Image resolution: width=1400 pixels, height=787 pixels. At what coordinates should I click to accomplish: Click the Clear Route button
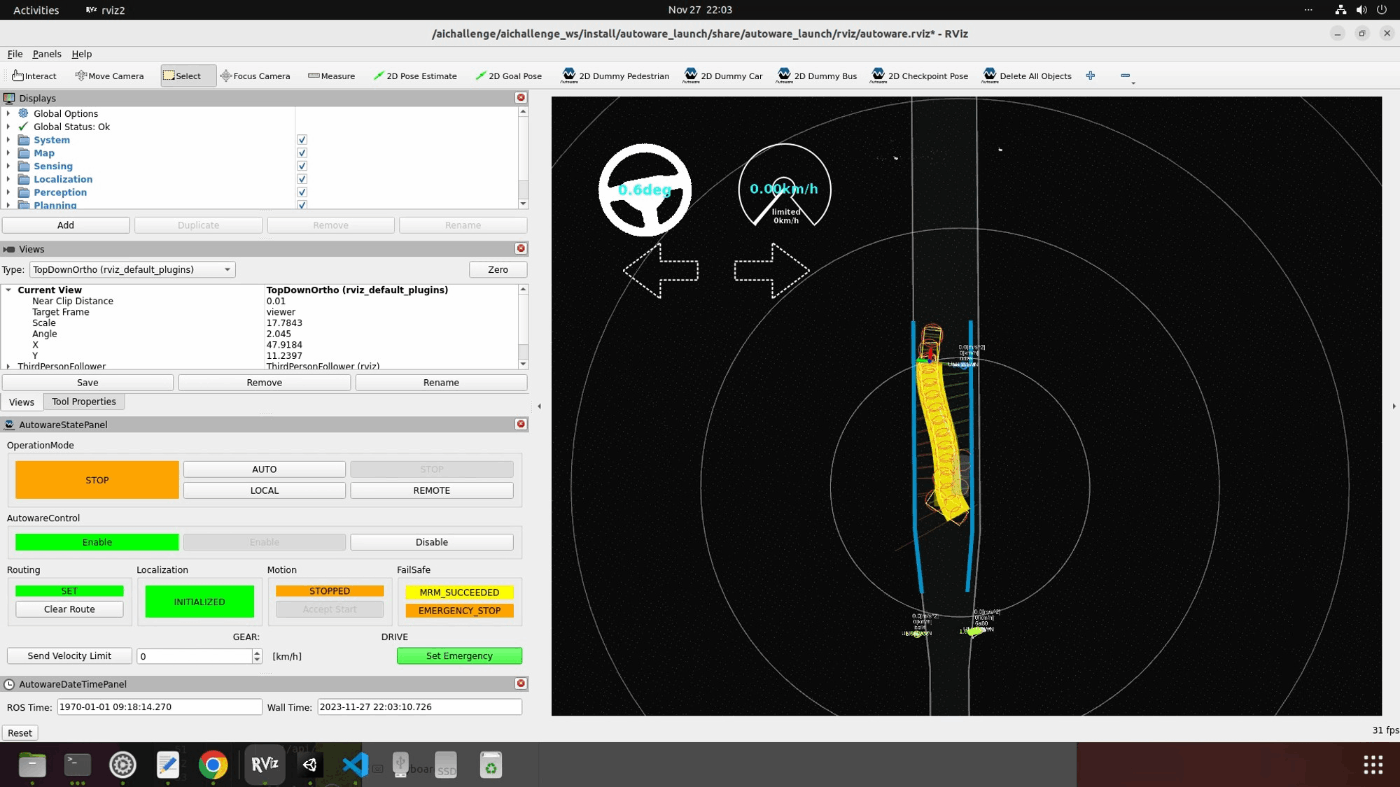point(69,609)
